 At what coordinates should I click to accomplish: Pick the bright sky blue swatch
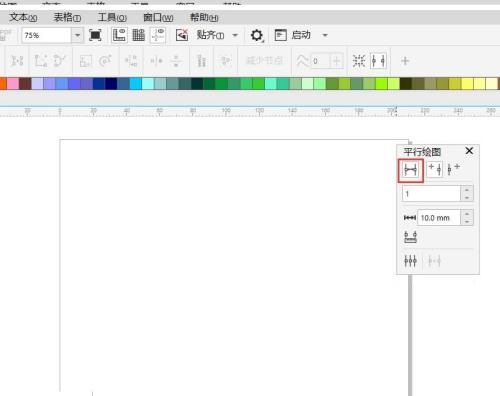click(x=136, y=83)
